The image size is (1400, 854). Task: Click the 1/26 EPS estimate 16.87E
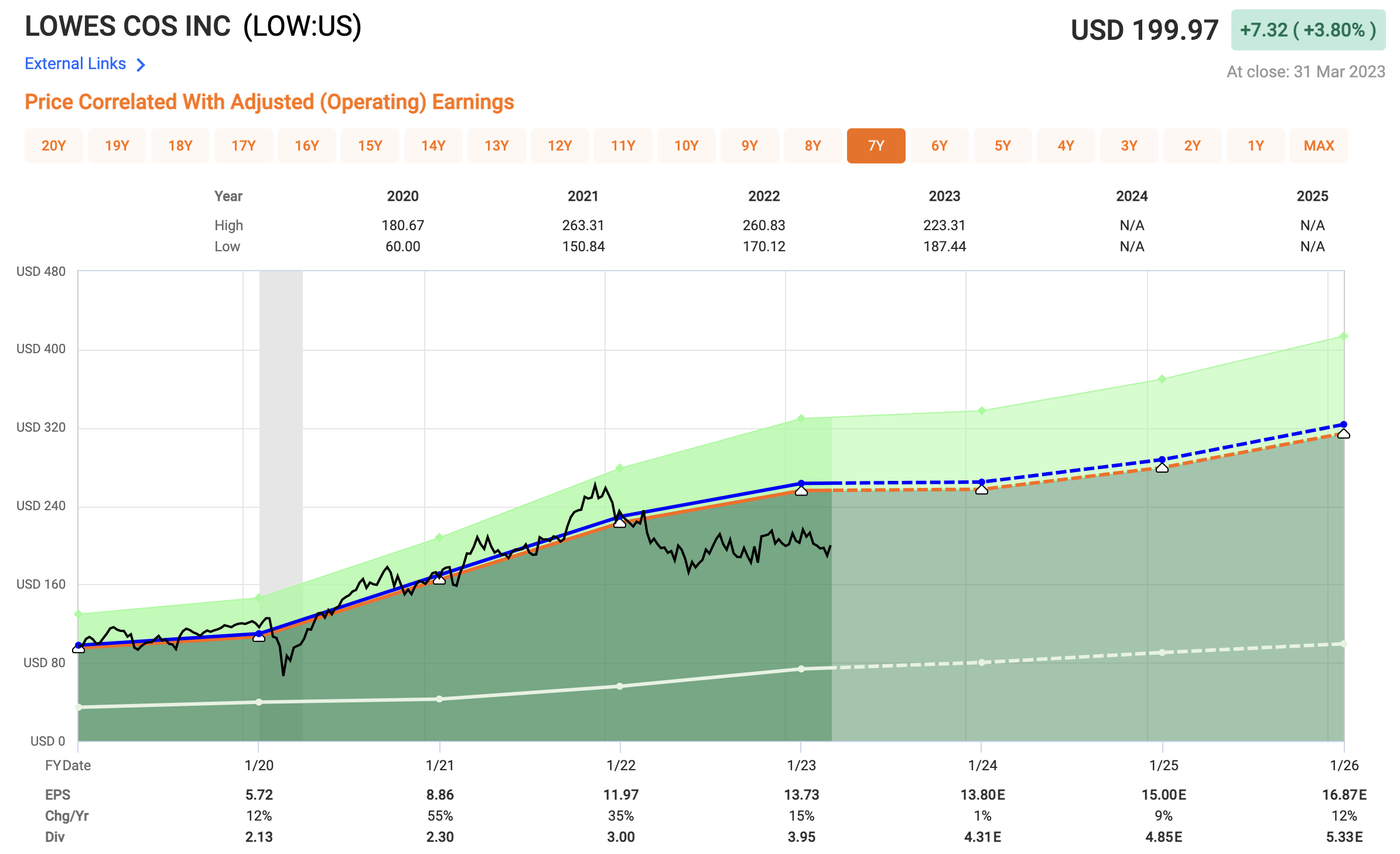[x=1344, y=795]
